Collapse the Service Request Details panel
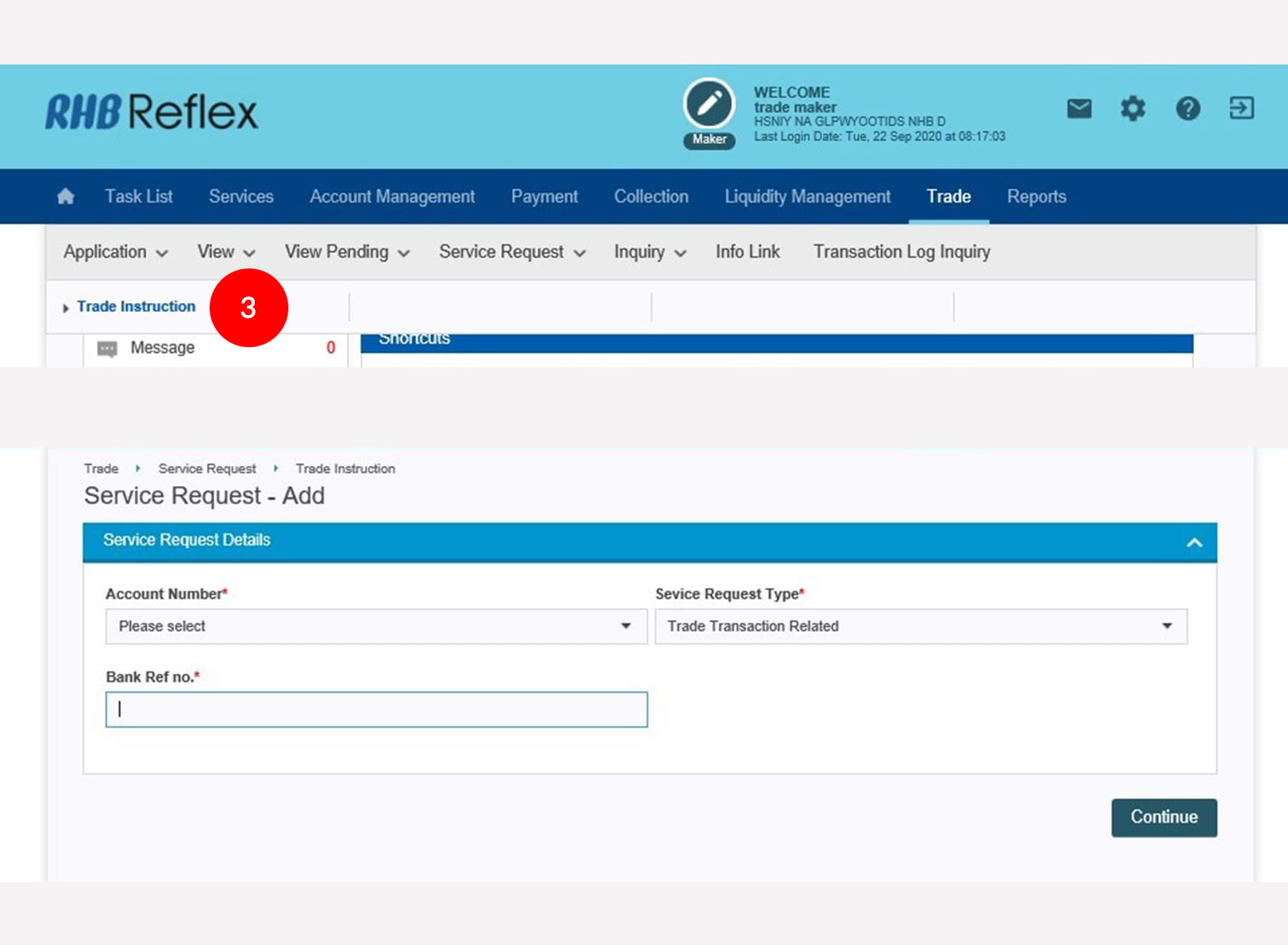The width and height of the screenshot is (1288, 945). pyautogui.click(x=1194, y=542)
